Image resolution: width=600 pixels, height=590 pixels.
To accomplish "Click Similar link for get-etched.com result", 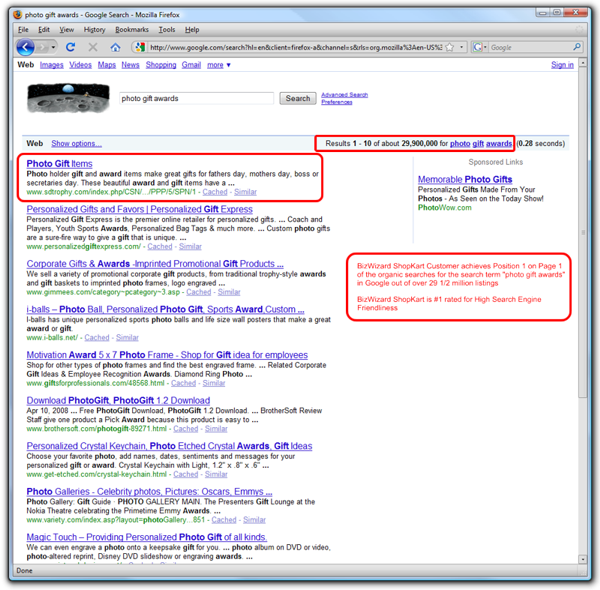I will [216, 474].
